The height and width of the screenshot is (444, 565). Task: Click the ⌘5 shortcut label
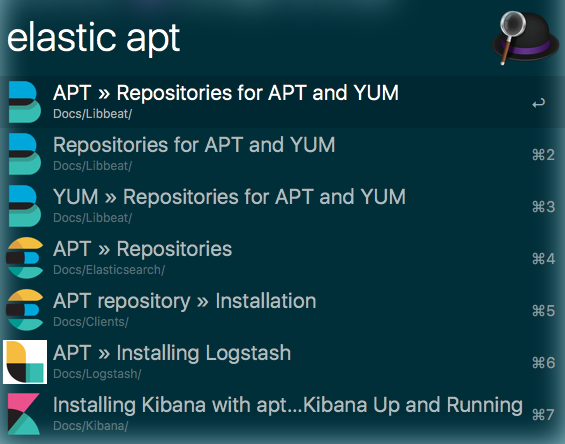pyautogui.click(x=543, y=311)
